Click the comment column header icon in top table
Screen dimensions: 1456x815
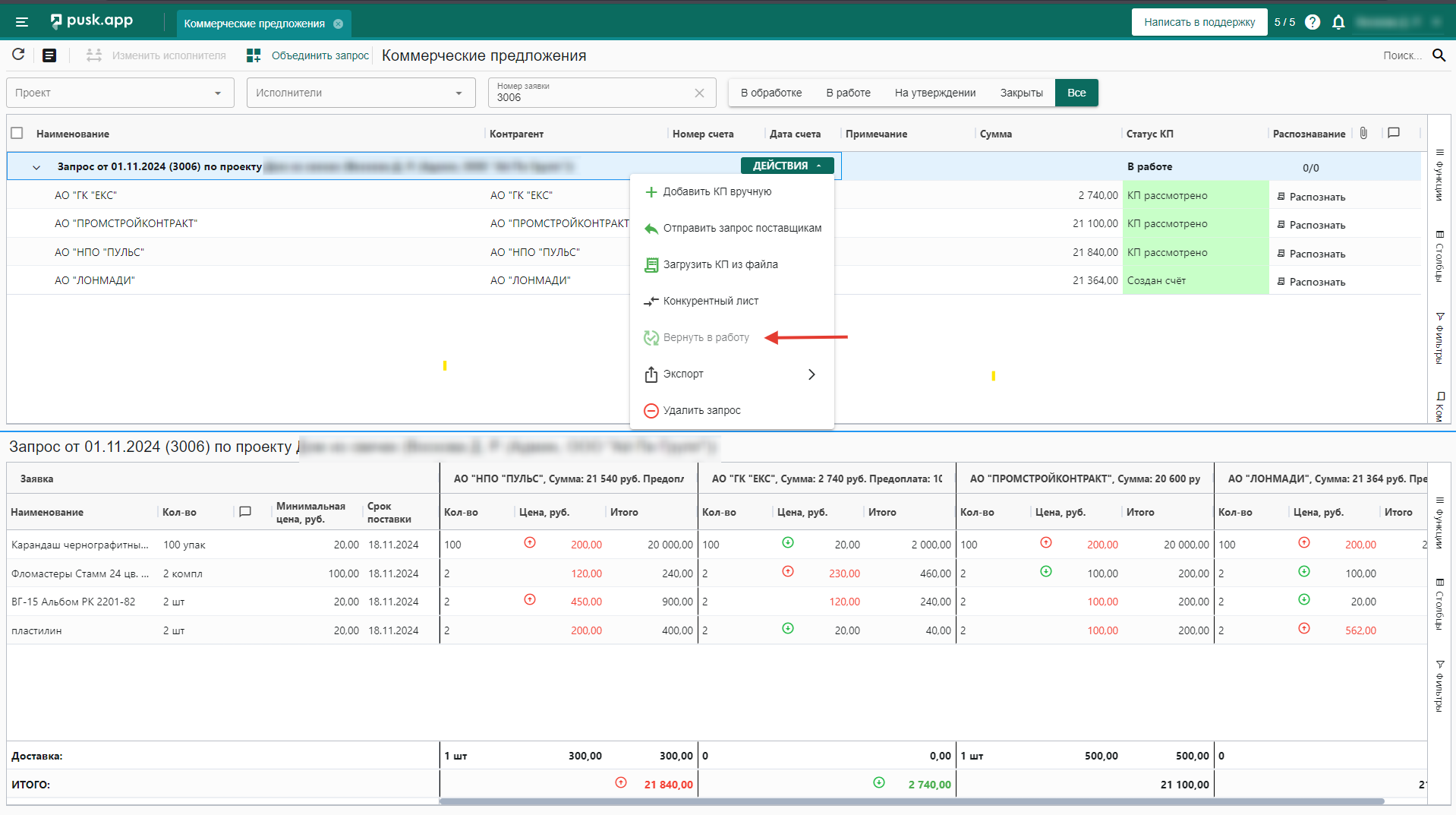coord(1394,133)
